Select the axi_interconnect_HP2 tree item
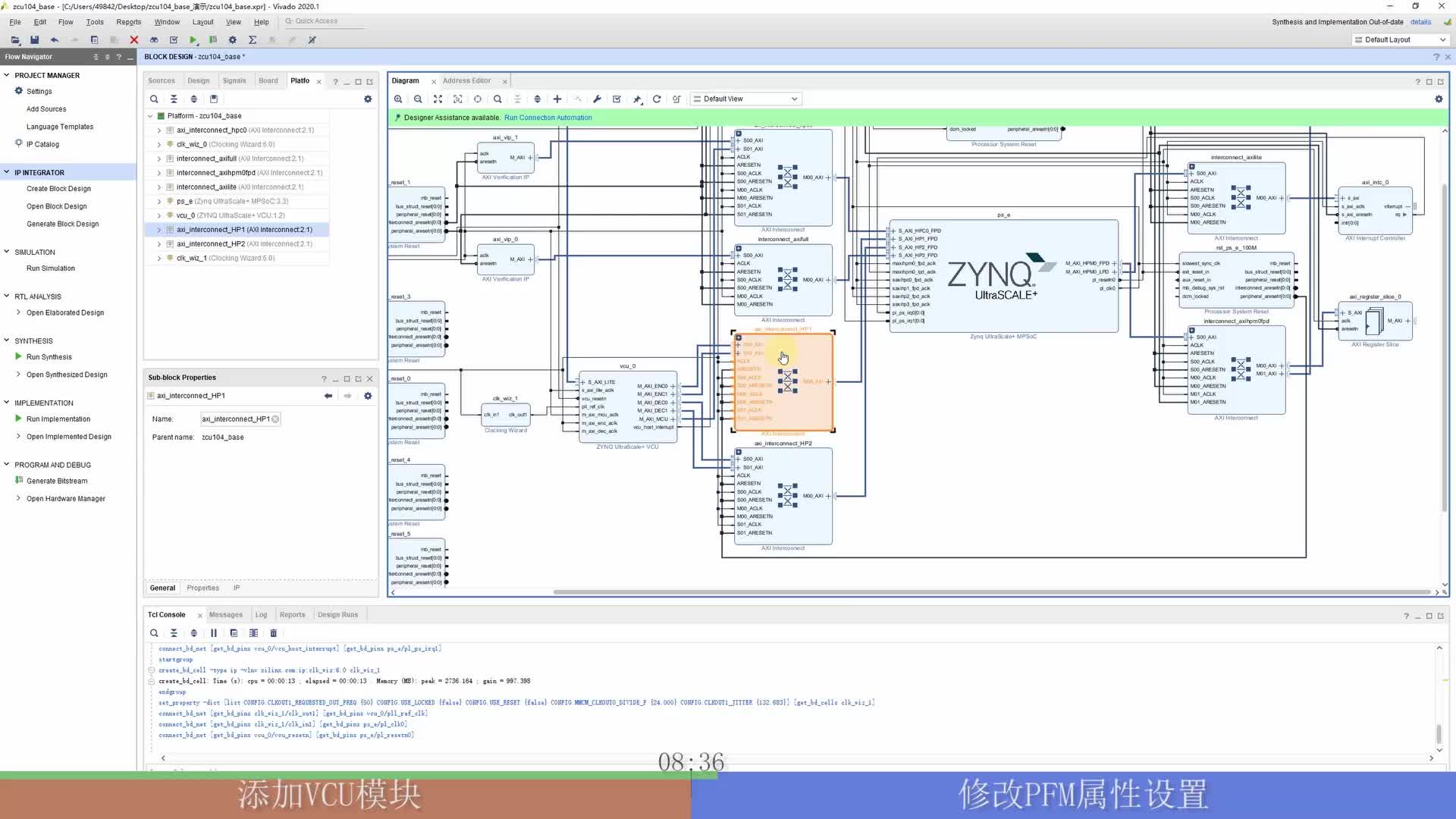Viewport: 1456px width, 819px height. 244,243
